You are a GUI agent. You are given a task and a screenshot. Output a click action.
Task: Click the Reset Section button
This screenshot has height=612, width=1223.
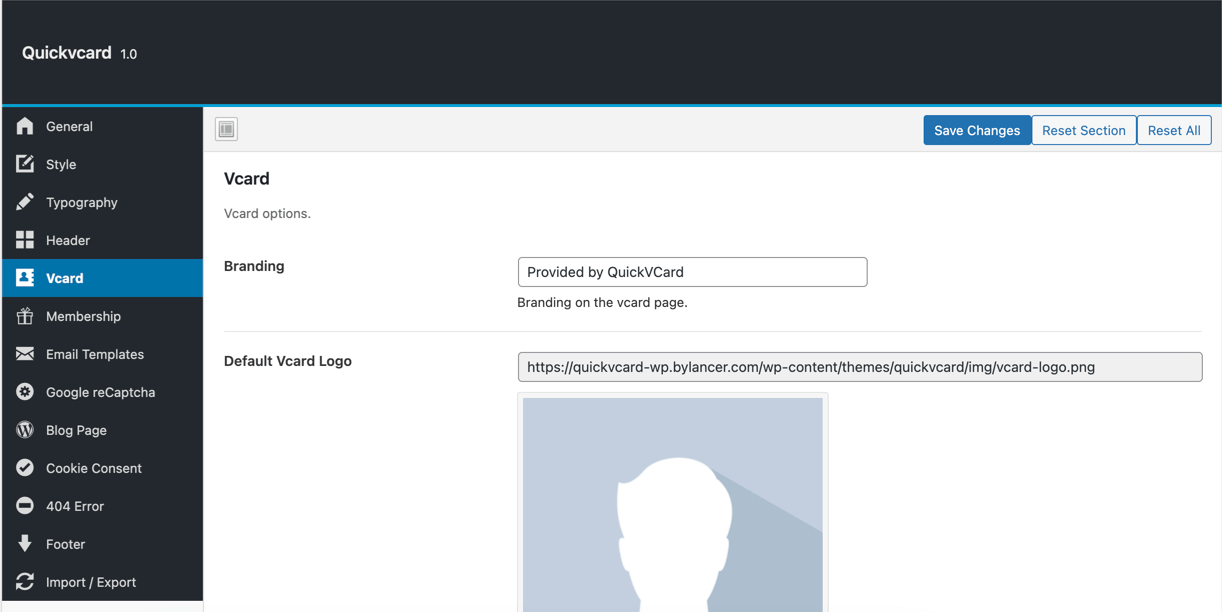coord(1083,130)
